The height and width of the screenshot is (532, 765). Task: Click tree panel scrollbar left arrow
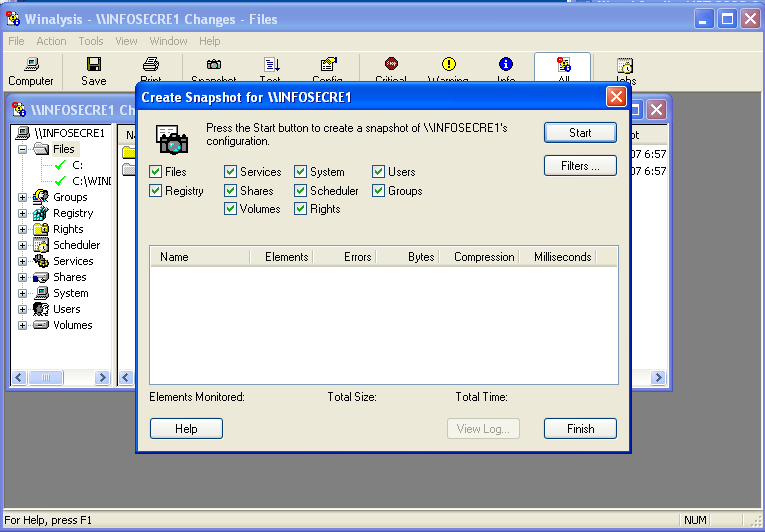pos(20,377)
